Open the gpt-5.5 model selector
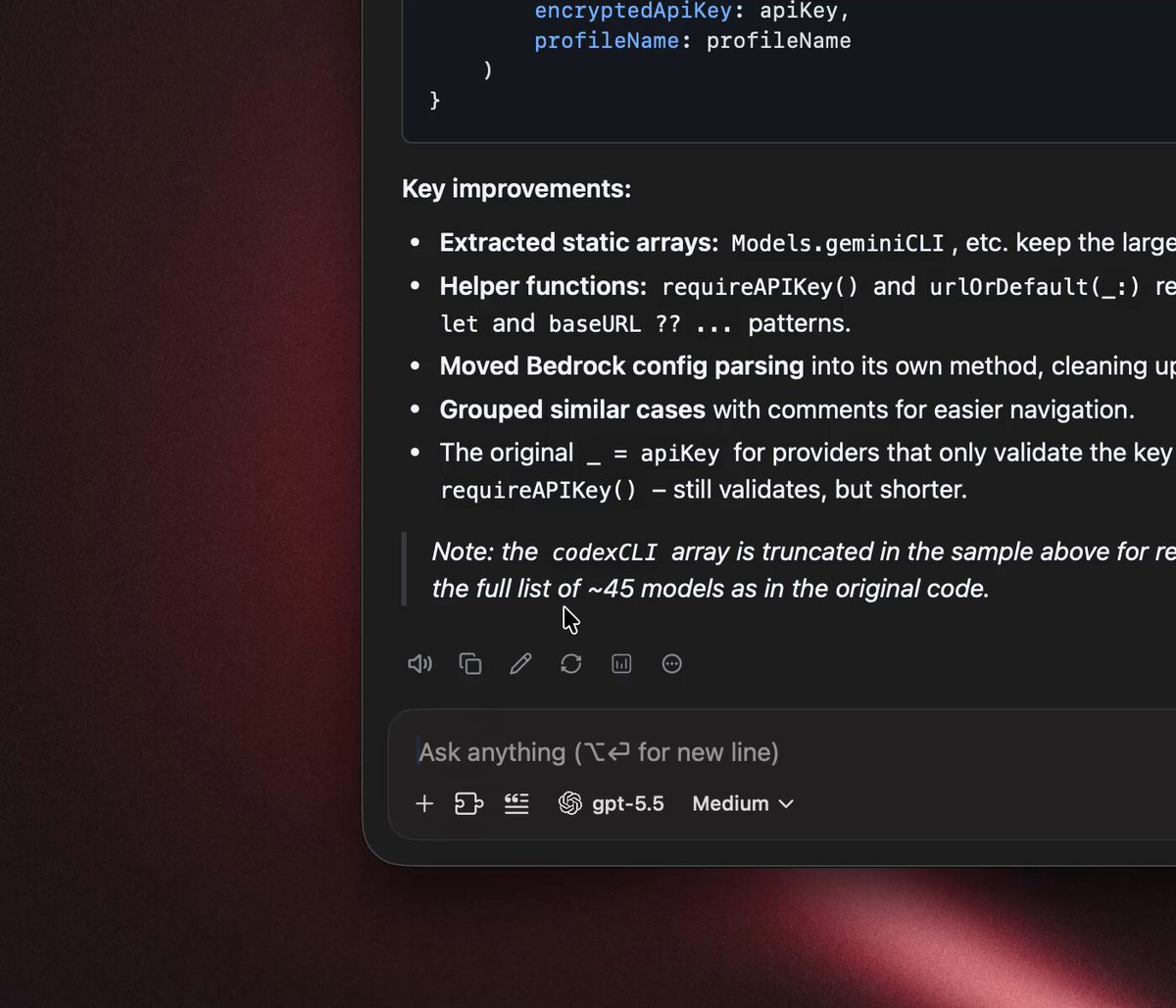This screenshot has height=1008, width=1176. coord(612,804)
